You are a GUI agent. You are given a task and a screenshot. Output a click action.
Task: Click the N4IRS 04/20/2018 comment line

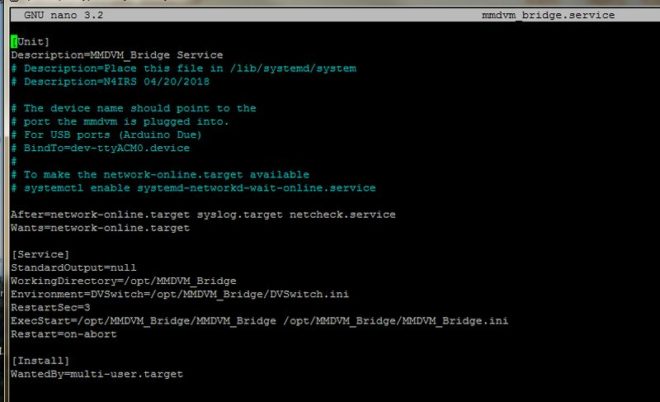coord(110,82)
